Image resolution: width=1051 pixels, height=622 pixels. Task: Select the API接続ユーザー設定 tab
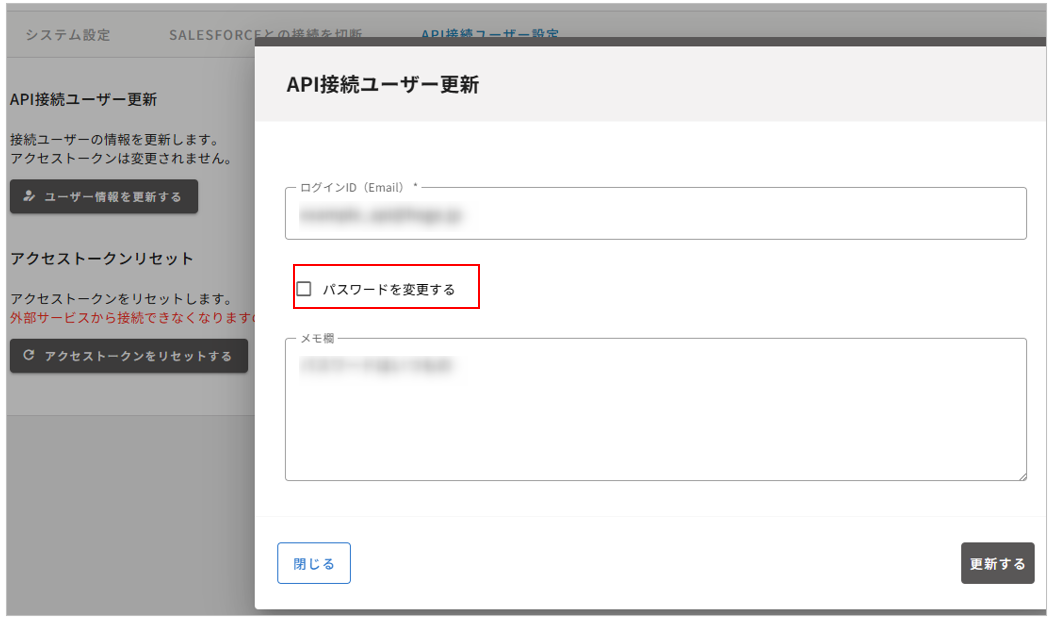click(x=489, y=34)
